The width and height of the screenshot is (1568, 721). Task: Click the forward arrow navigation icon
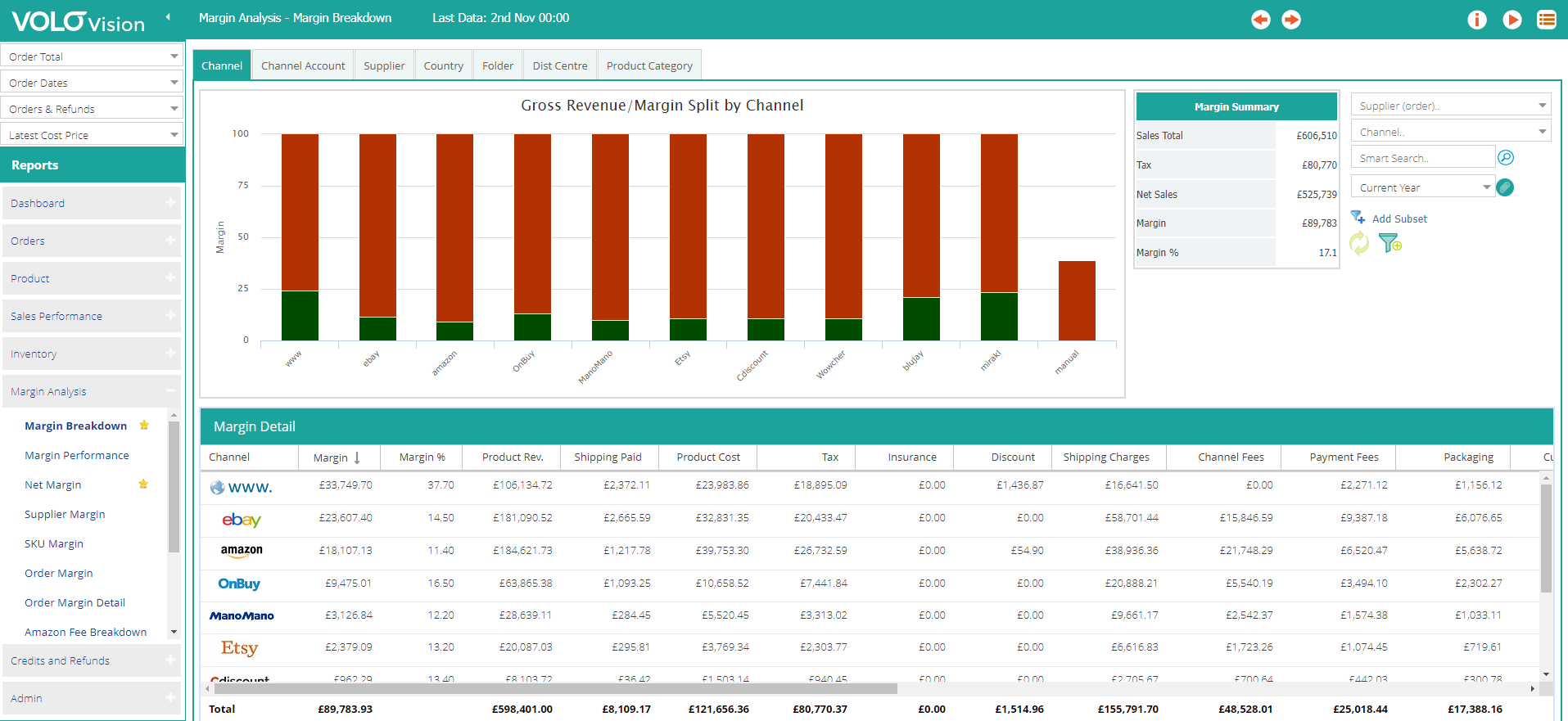pyautogui.click(x=1291, y=20)
